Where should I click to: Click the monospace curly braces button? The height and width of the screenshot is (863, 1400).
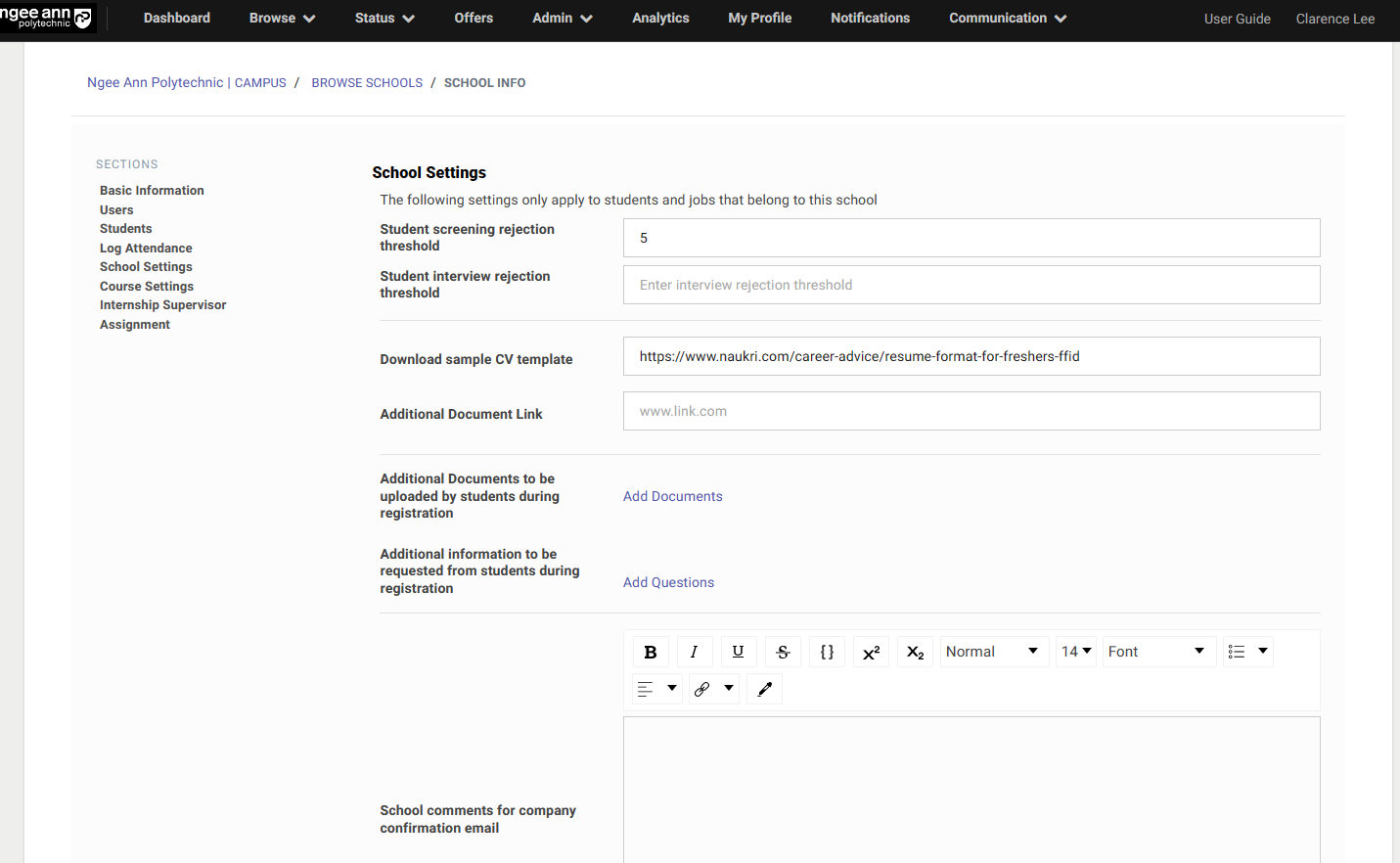(x=827, y=652)
